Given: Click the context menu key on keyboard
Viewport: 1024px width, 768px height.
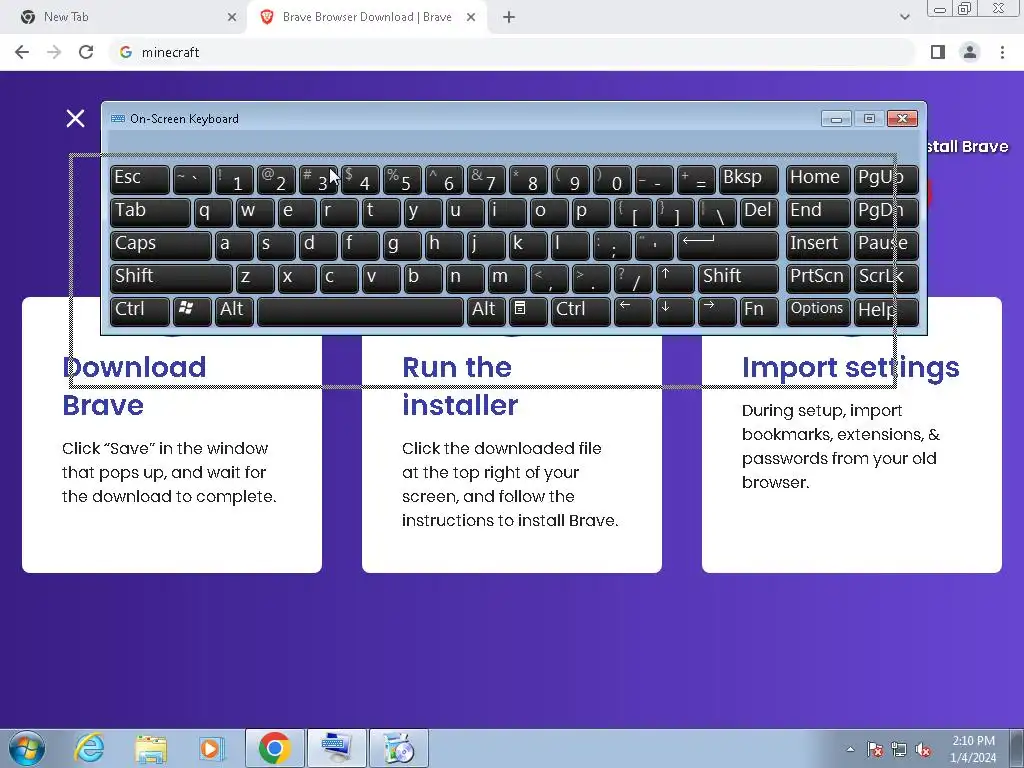Looking at the screenshot, I should (x=528, y=310).
